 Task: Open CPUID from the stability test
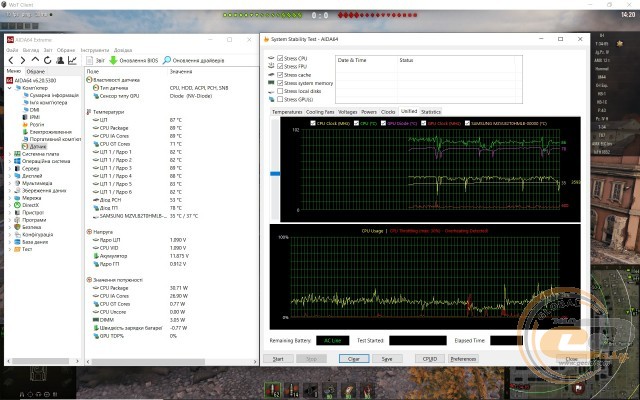point(430,359)
